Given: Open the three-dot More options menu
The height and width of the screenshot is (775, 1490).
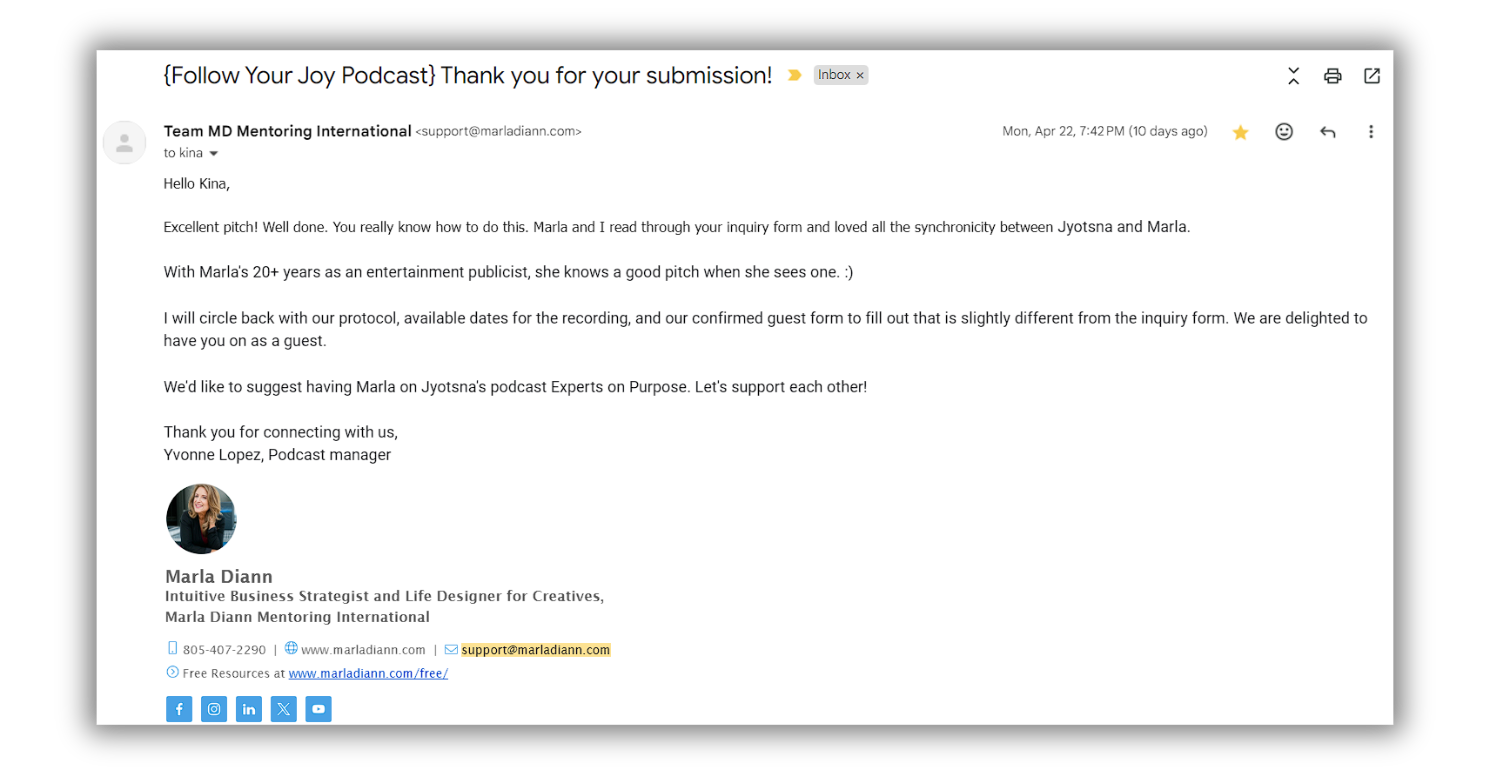Looking at the screenshot, I should tap(1371, 132).
